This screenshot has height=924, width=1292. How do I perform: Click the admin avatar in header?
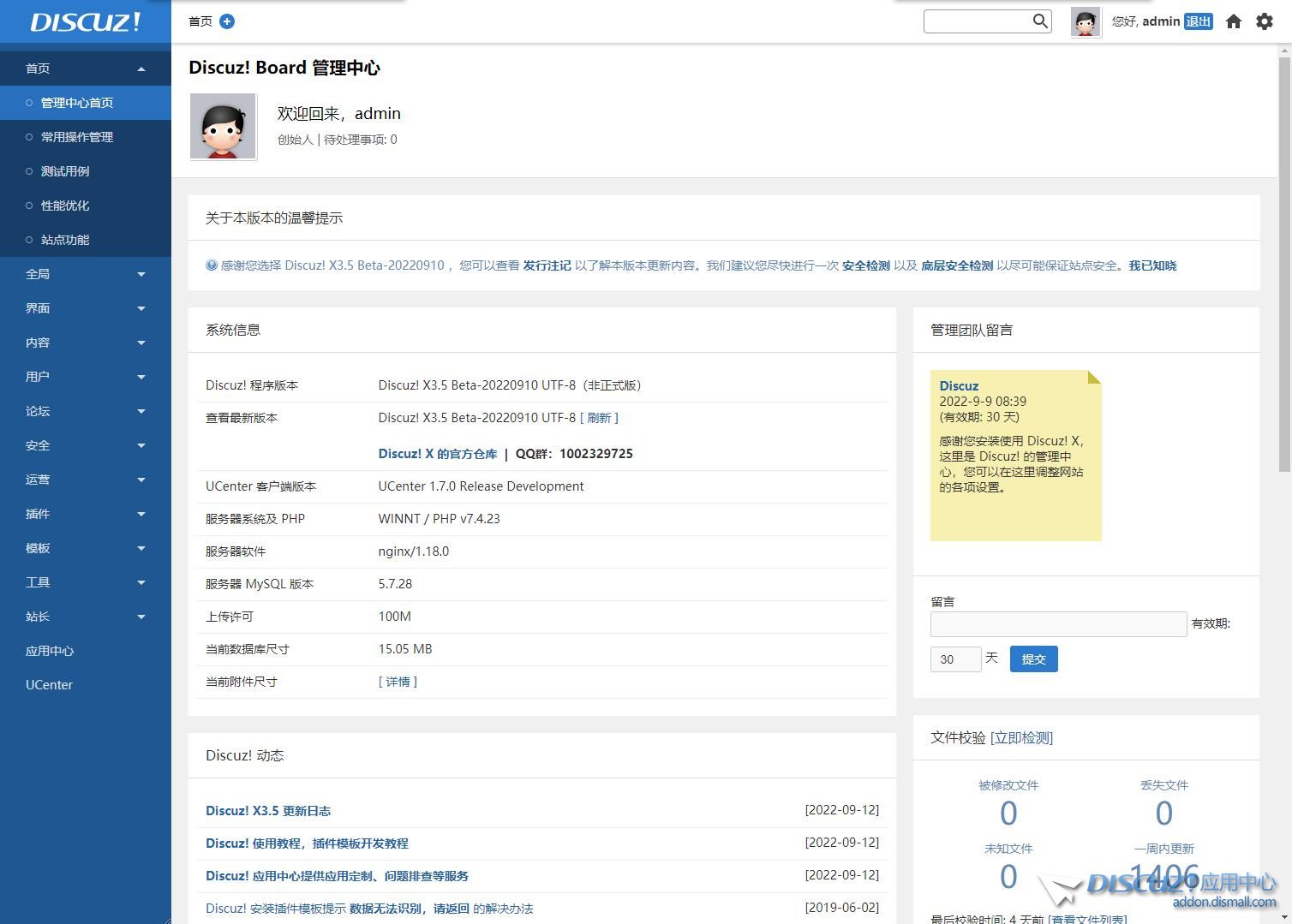coord(1086,22)
